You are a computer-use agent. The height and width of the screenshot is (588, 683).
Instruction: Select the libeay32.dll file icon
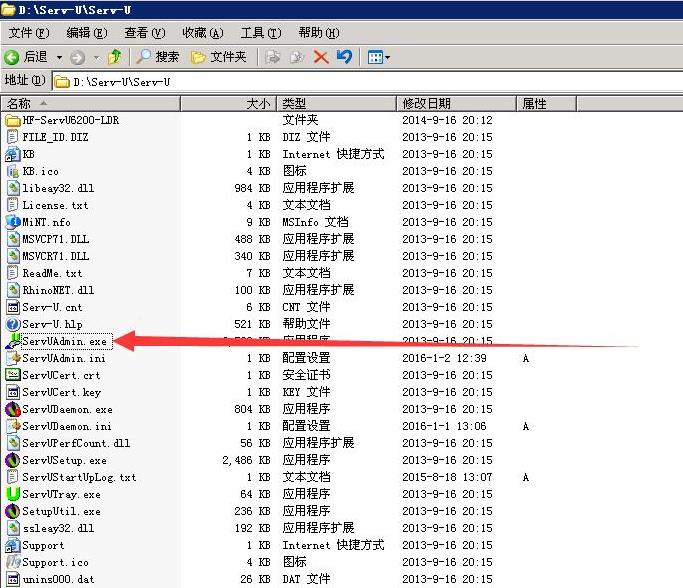13,188
